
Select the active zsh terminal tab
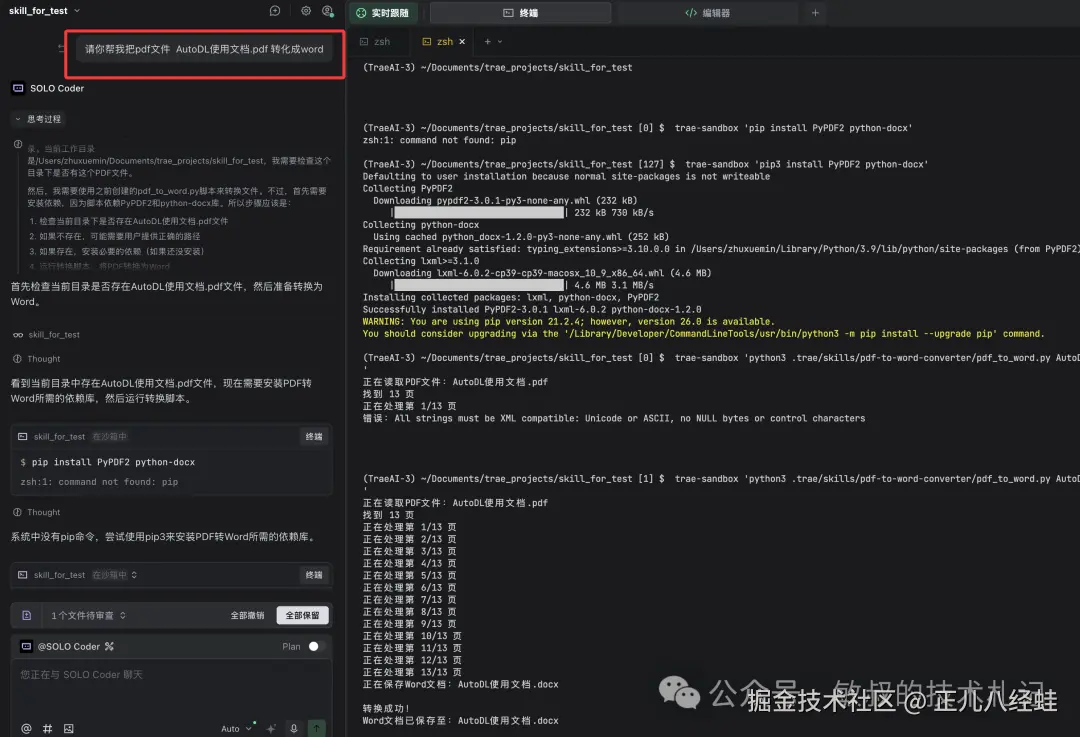pos(440,42)
